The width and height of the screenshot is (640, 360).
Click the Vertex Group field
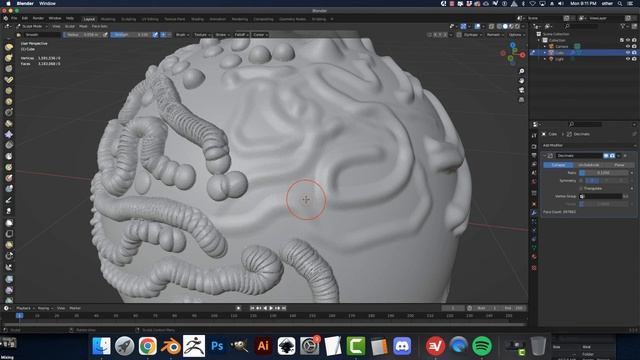pyautogui.click(x=600, y=196)
